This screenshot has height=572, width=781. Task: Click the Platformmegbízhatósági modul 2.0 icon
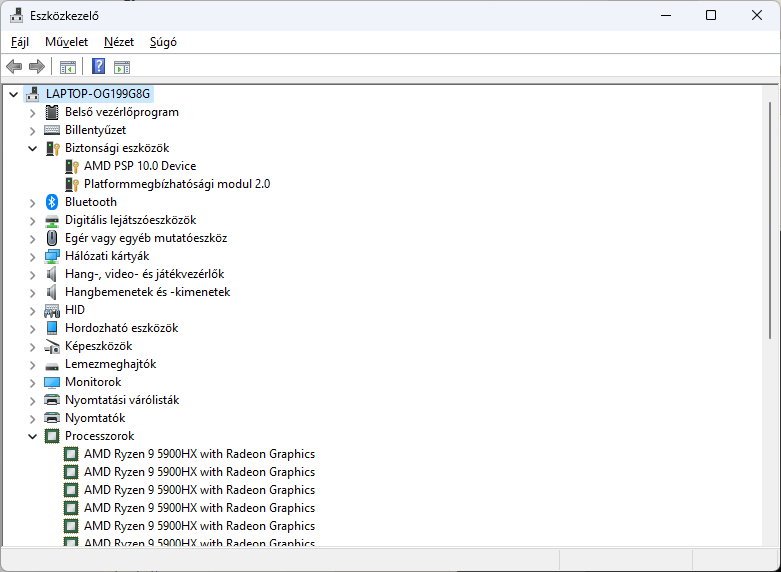72,184
